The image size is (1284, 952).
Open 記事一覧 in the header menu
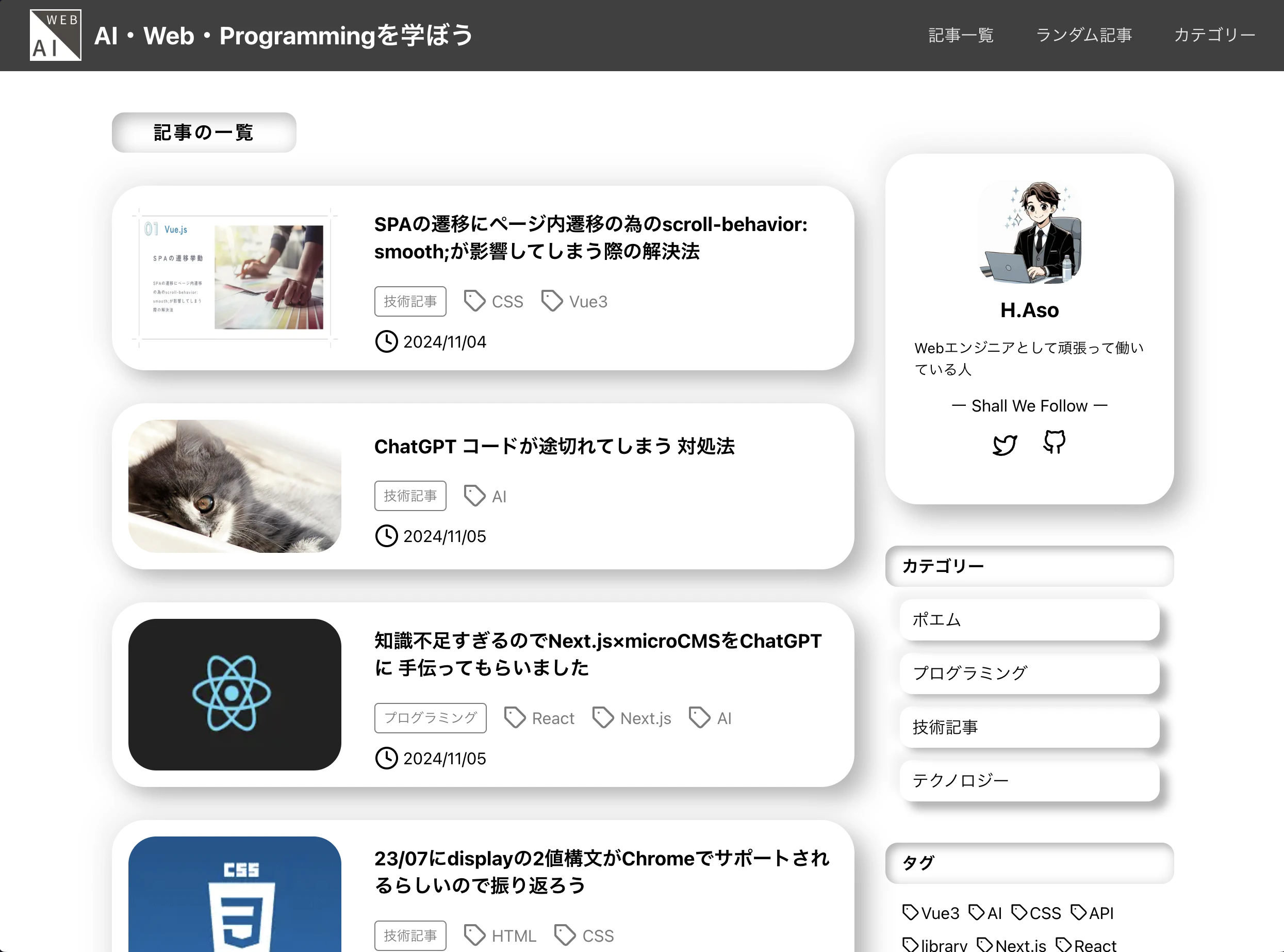(961, 35)
